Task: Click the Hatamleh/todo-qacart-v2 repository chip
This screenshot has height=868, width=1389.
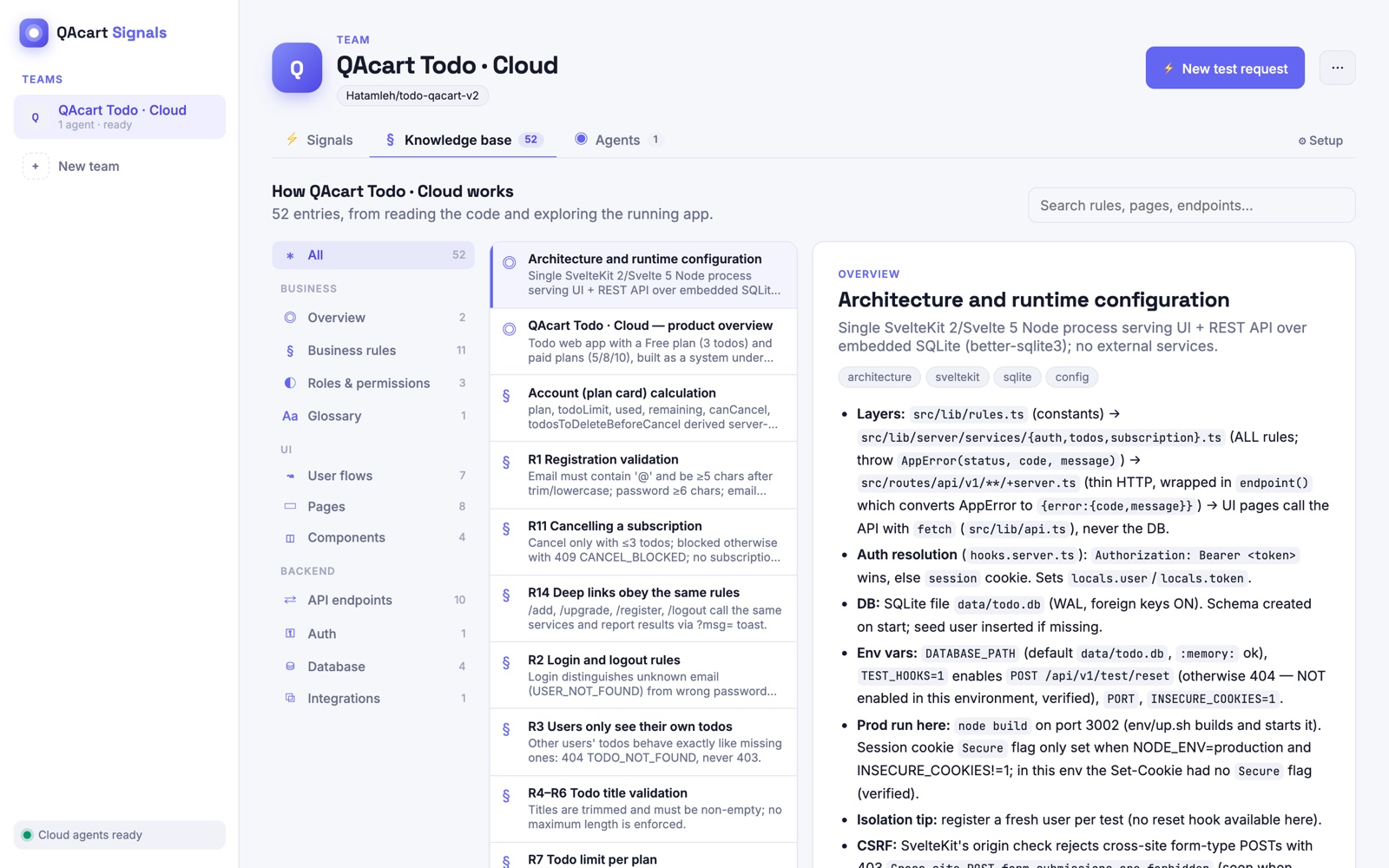Action: pyautogui.click(x=412, y=95)
